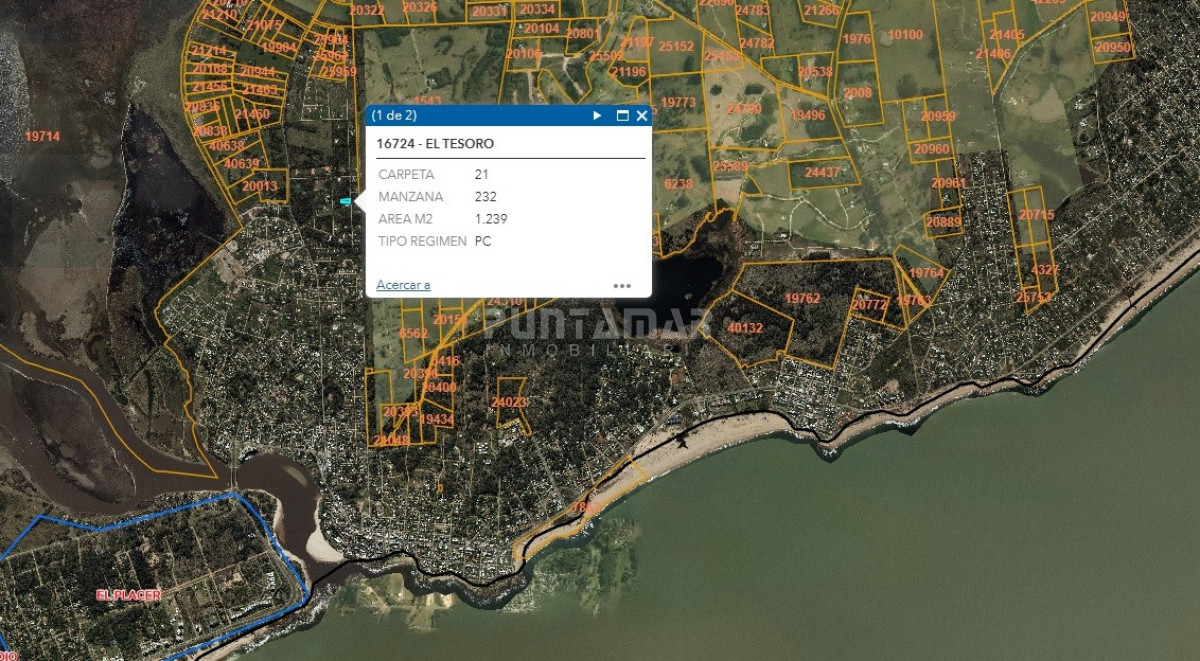Select parcel labeled 19762

pyautogui.click(x=802, y=298)
